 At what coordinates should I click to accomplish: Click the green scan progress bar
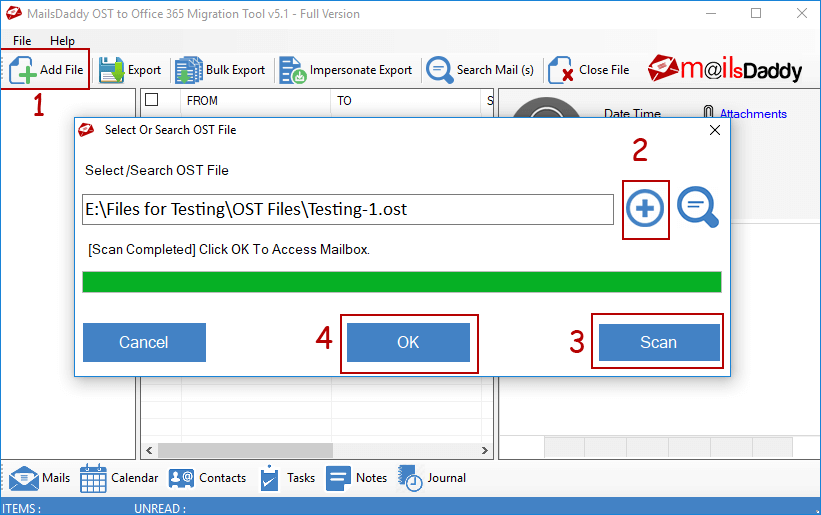point(402,282)
